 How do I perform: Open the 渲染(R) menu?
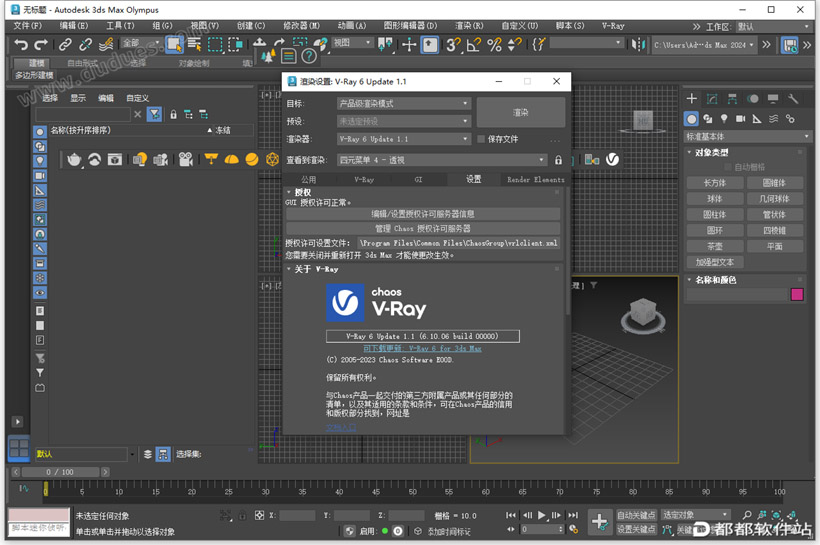tap(469, 26)
